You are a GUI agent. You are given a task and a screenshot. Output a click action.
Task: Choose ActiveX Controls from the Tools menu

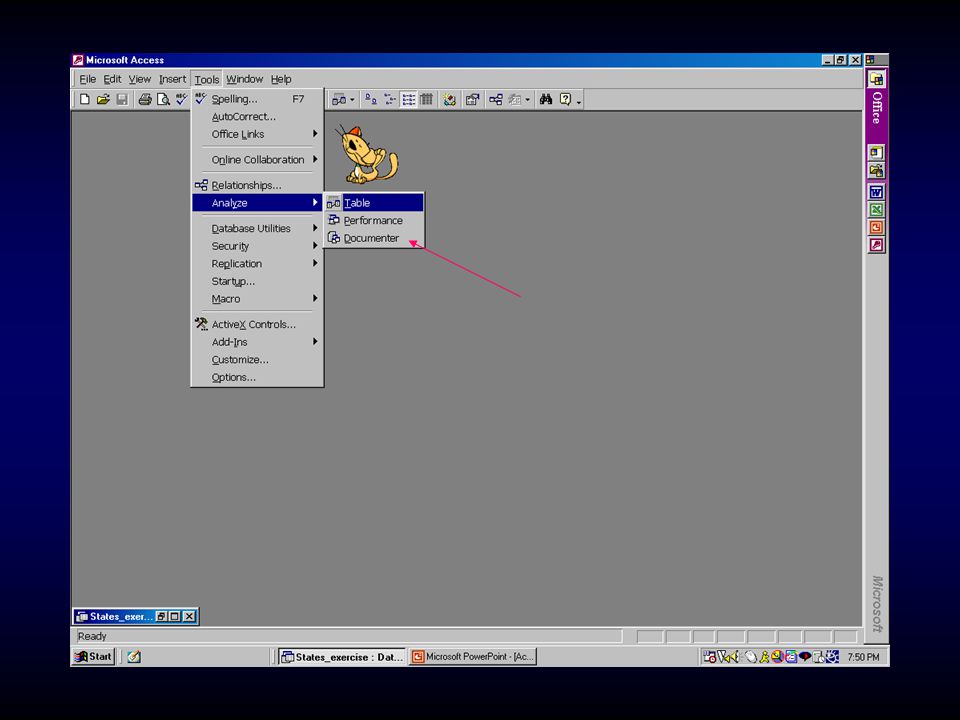point(257,324)
